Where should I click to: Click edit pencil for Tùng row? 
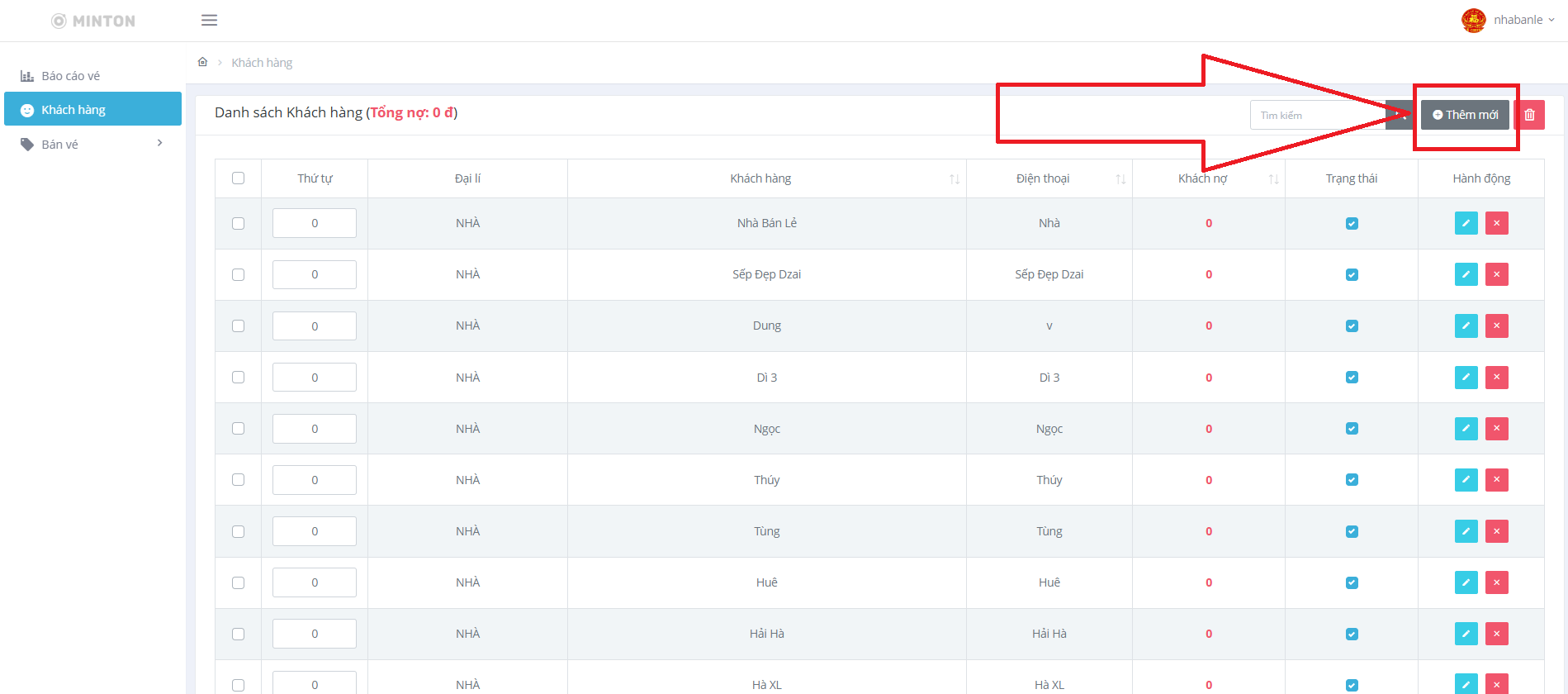point(1466,531)
